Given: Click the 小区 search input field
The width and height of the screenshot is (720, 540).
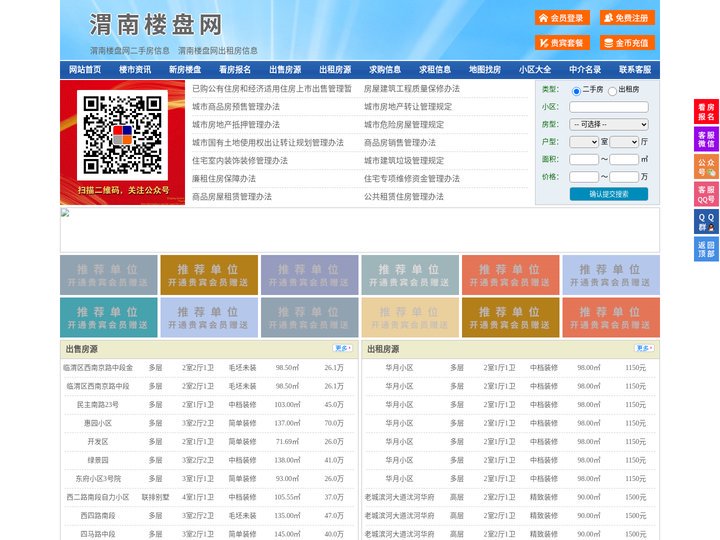Looking at the screenshot, I should (609, 107).
